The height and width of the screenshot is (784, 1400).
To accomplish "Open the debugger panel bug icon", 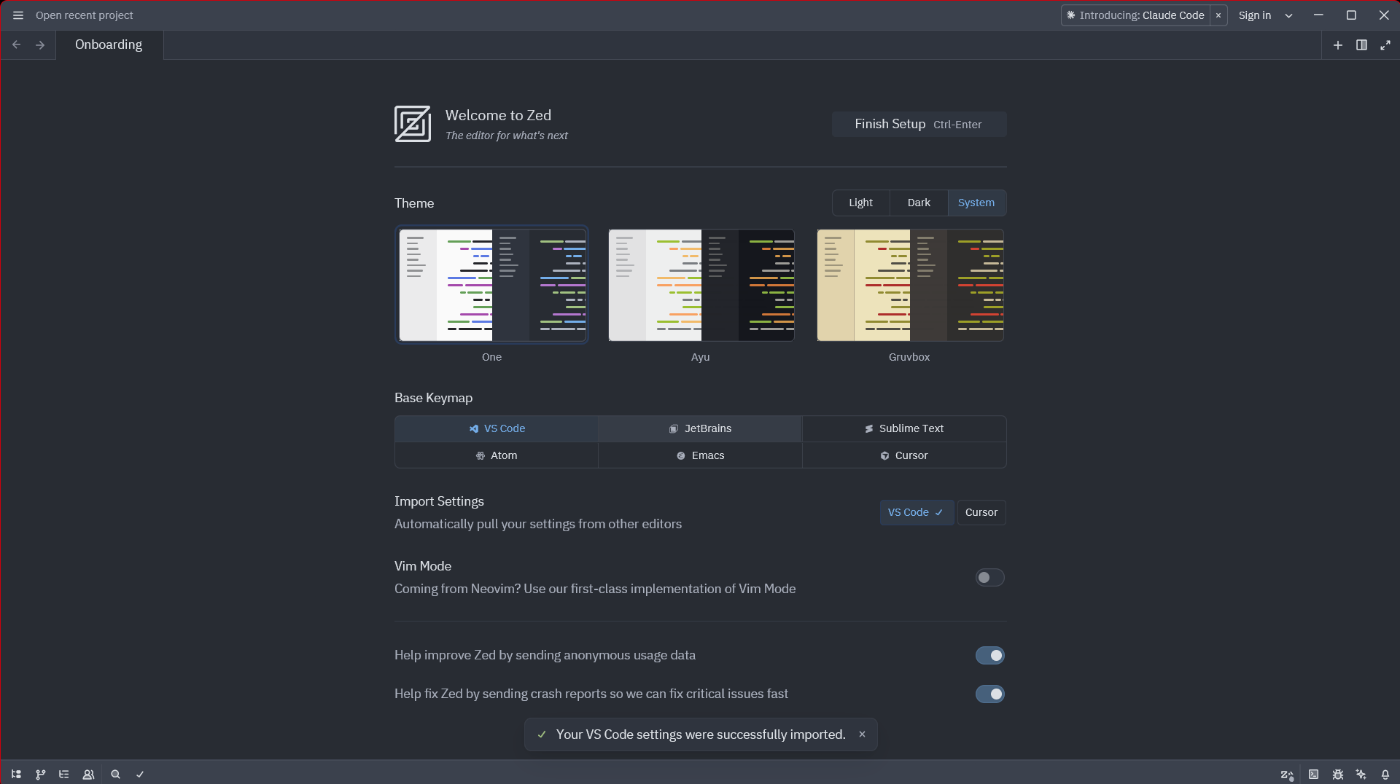I will (x=1337, y=774).
